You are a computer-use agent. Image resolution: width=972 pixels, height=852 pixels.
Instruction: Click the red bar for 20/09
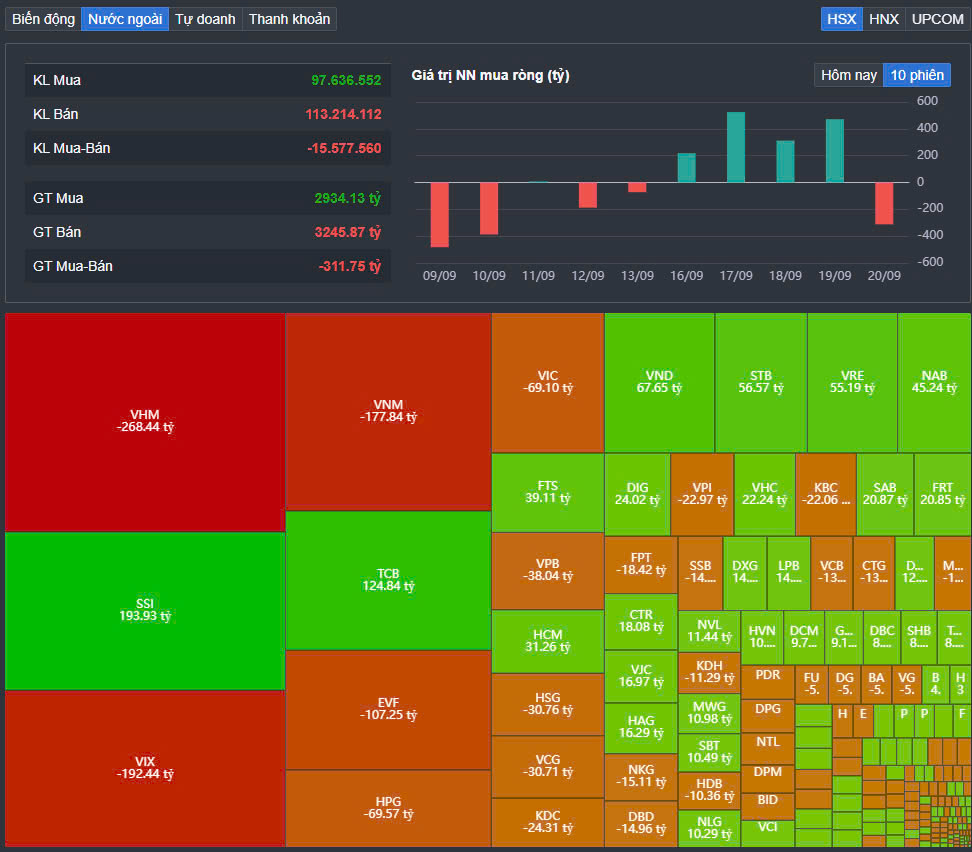tap(884, 203)
